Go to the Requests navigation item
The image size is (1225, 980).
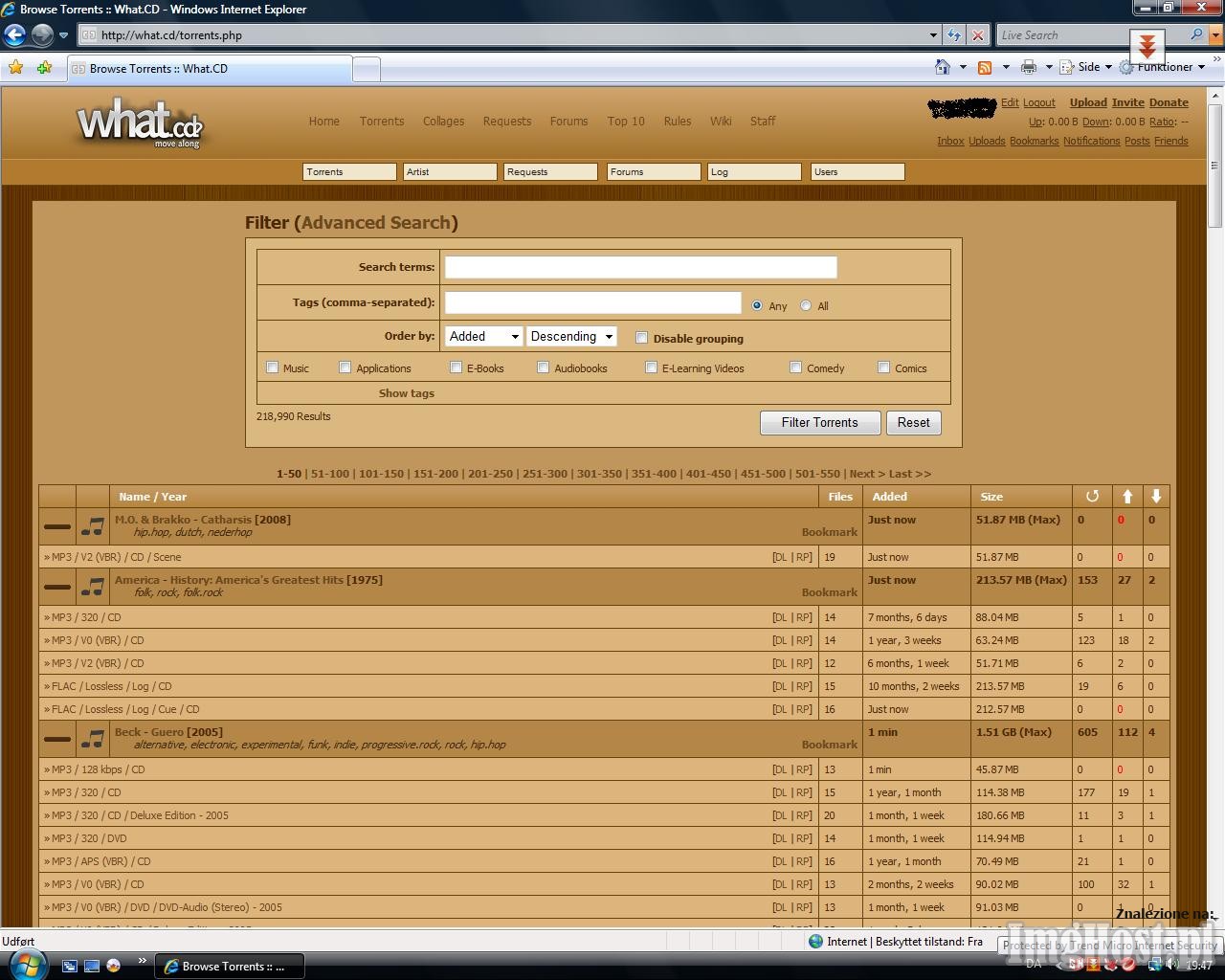[507, 122]
